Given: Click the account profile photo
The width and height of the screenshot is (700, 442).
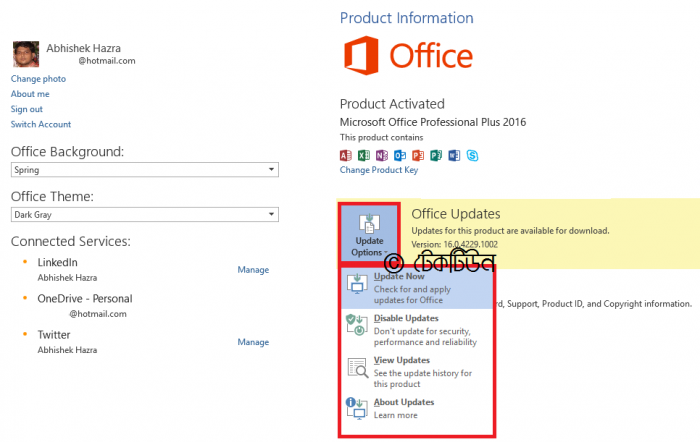Looking at the screenshot, I should tap(27, 54).
